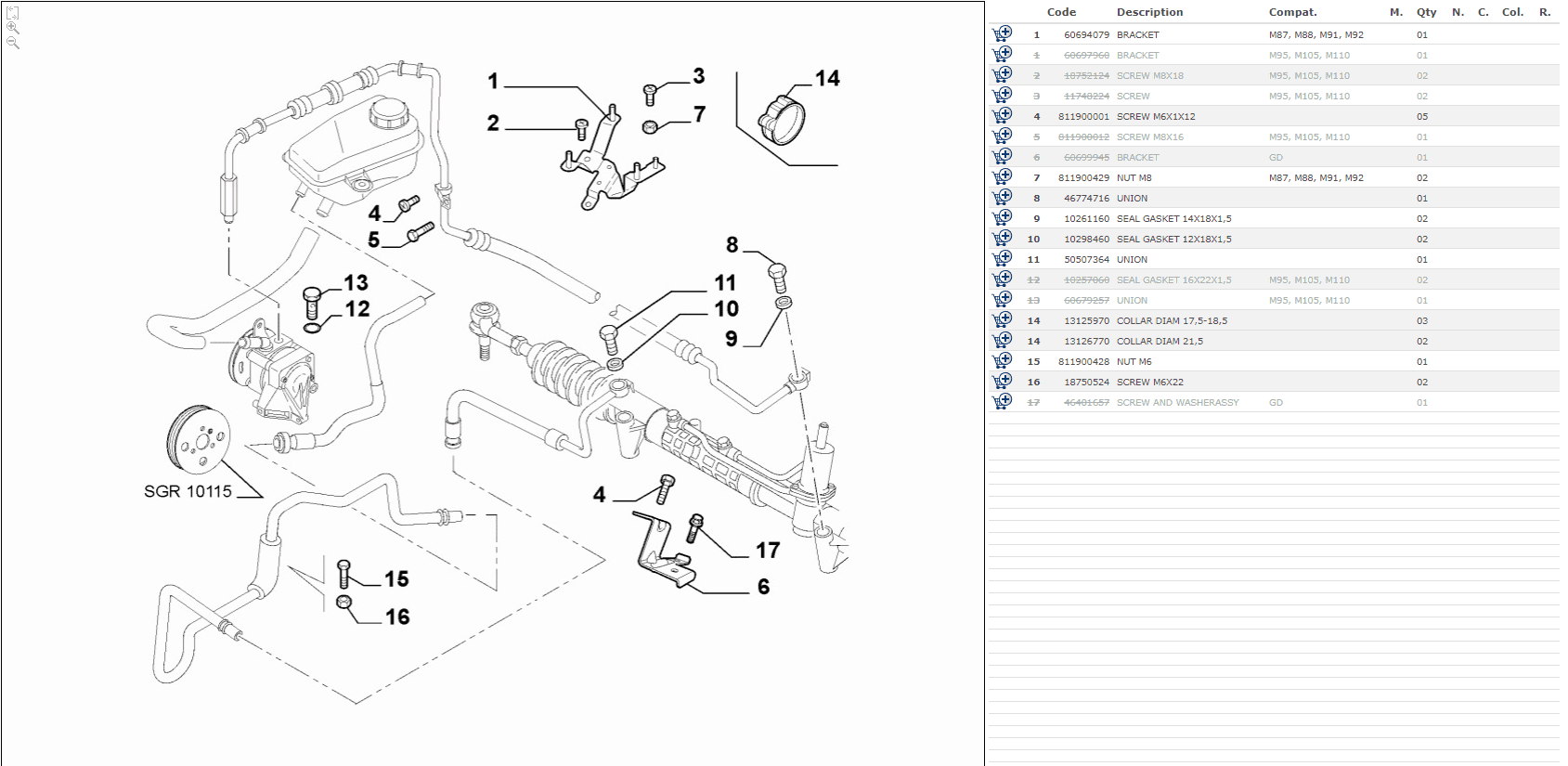Click the SCREW M6X22 description
The image size is (1568, 766).
point(1149,382)
